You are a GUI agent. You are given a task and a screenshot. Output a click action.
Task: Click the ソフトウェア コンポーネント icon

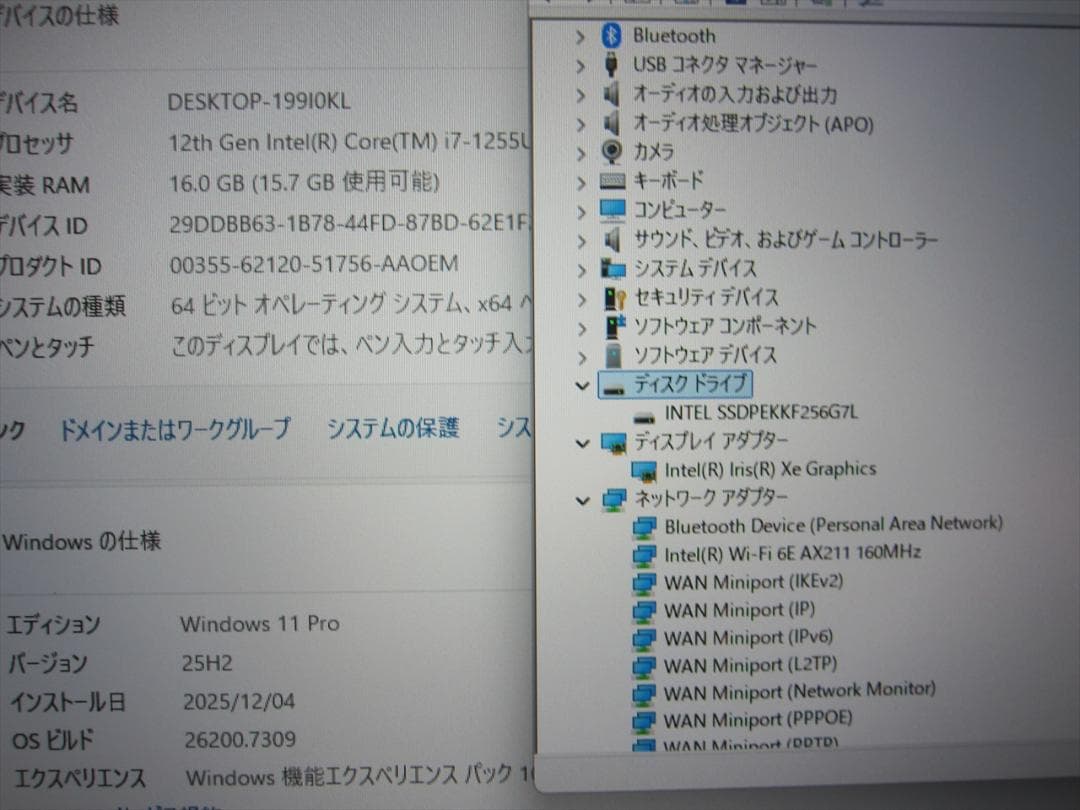pos(613,325)
